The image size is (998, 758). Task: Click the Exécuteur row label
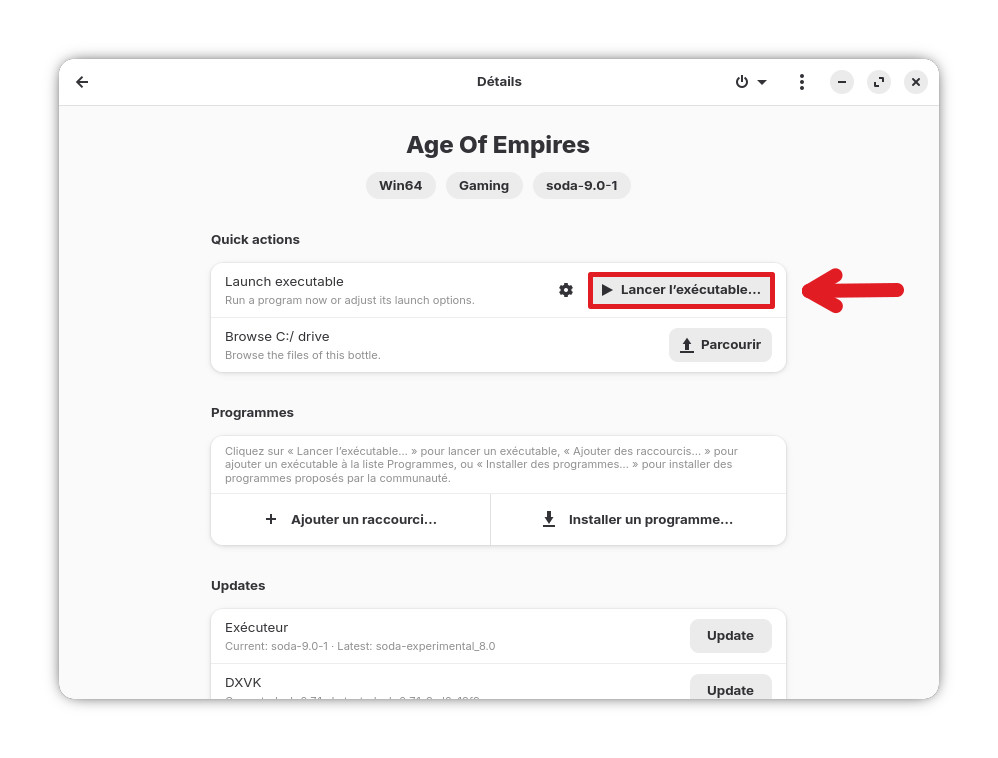pyautogui.click(x=256, y=628)
